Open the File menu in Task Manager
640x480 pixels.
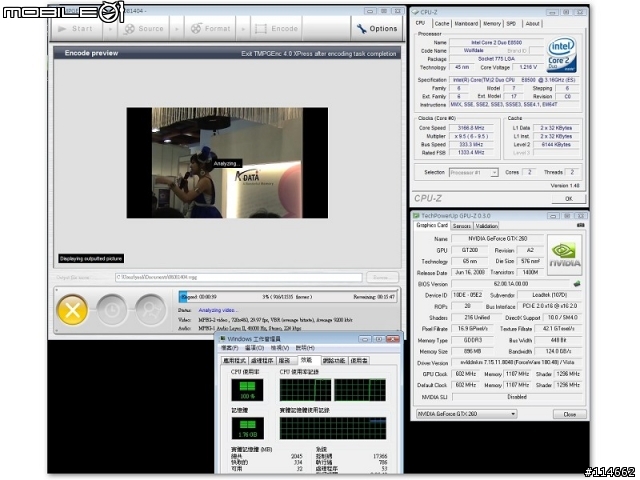[229, 348]
